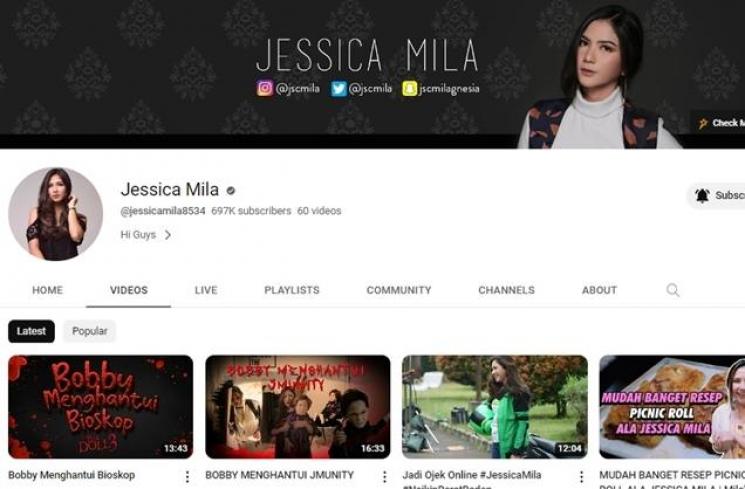Image resolution: width=745 pixels, height=489 pixels.
Task: Switch to the HOME tab
Action: [48, 290]
